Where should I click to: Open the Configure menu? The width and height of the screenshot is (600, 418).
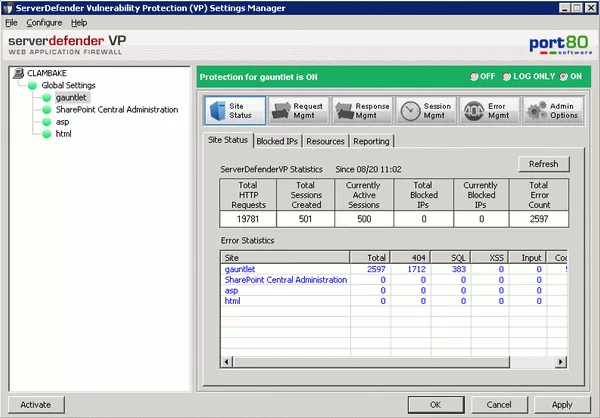pyautogui.click(x=44, y=22)
